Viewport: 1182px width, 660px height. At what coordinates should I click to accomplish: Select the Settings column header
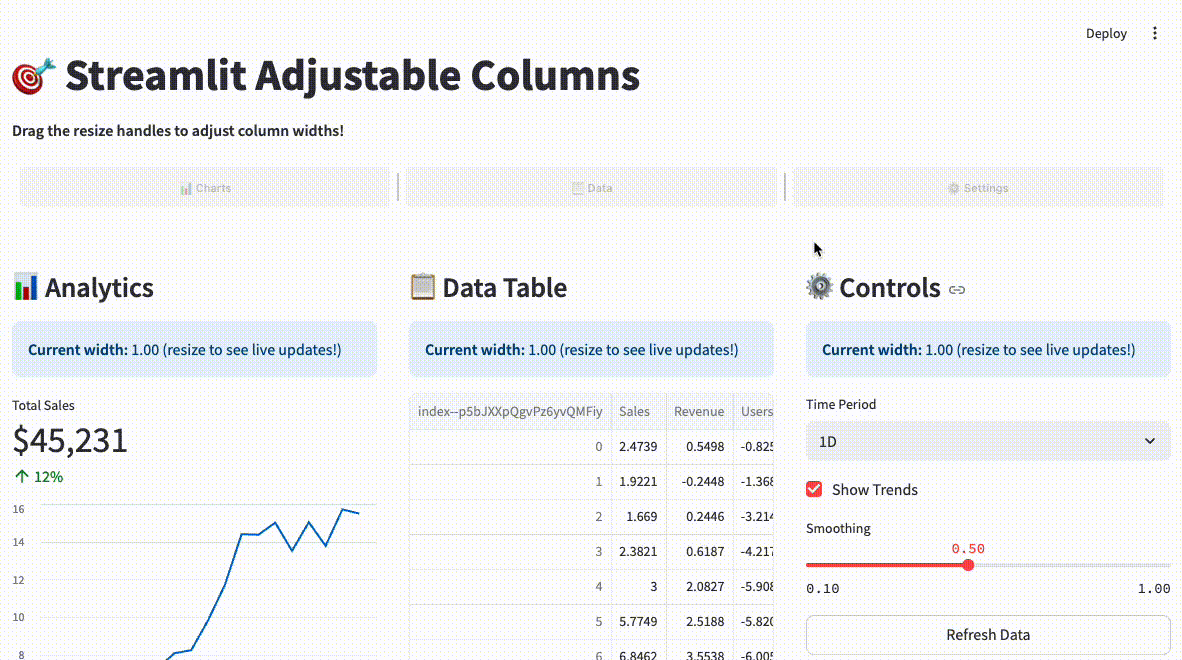(978, 188)
